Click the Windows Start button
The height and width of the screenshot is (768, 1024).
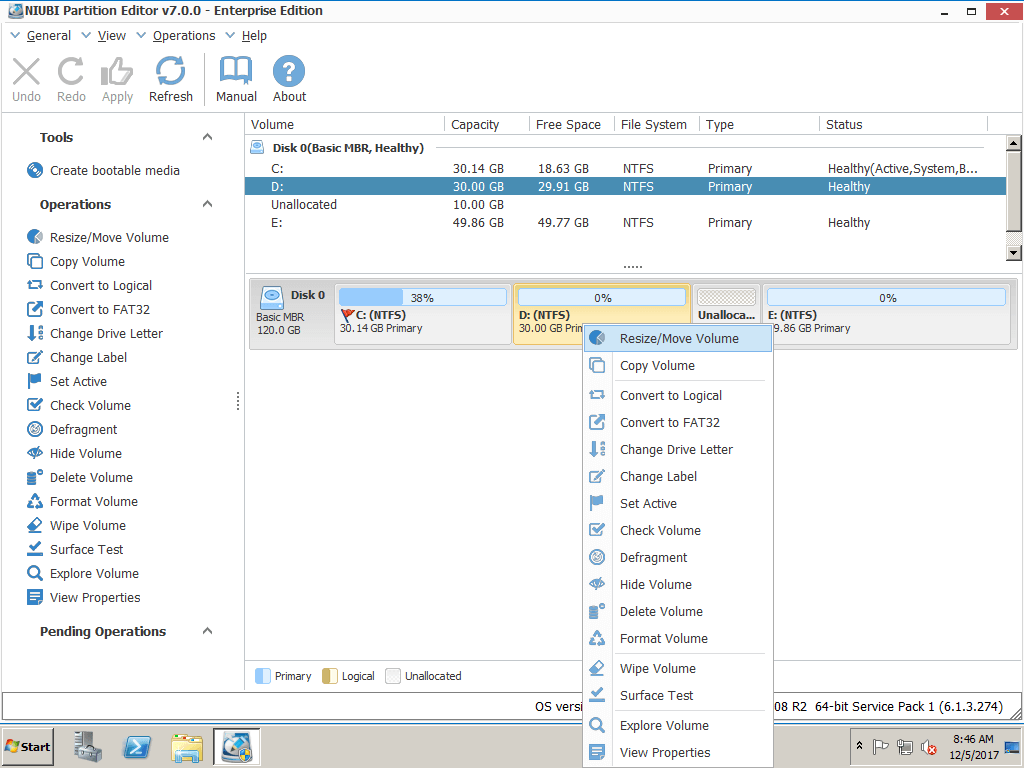coord(28,746)
